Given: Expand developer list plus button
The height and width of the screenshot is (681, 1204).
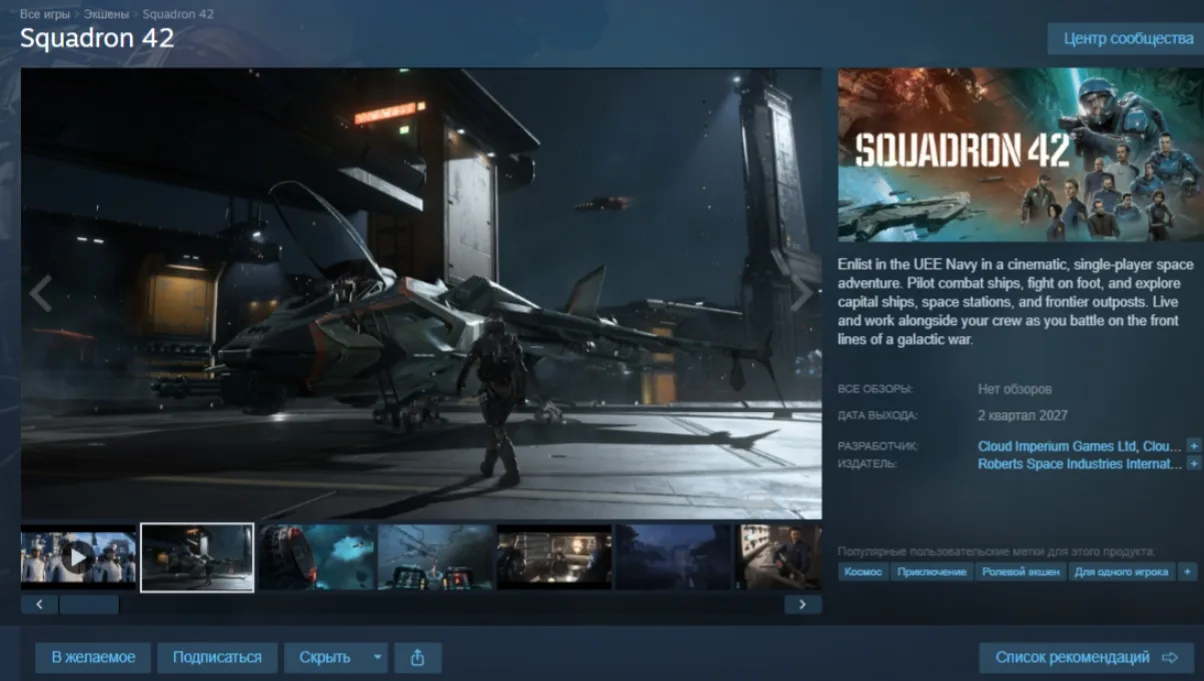Looking at the screenshot, I should (x=1193, y=445).
